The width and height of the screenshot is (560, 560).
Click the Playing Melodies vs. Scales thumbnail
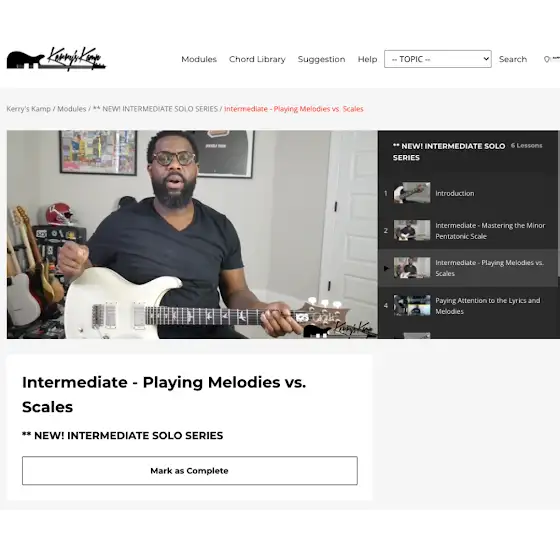point(412,268)
